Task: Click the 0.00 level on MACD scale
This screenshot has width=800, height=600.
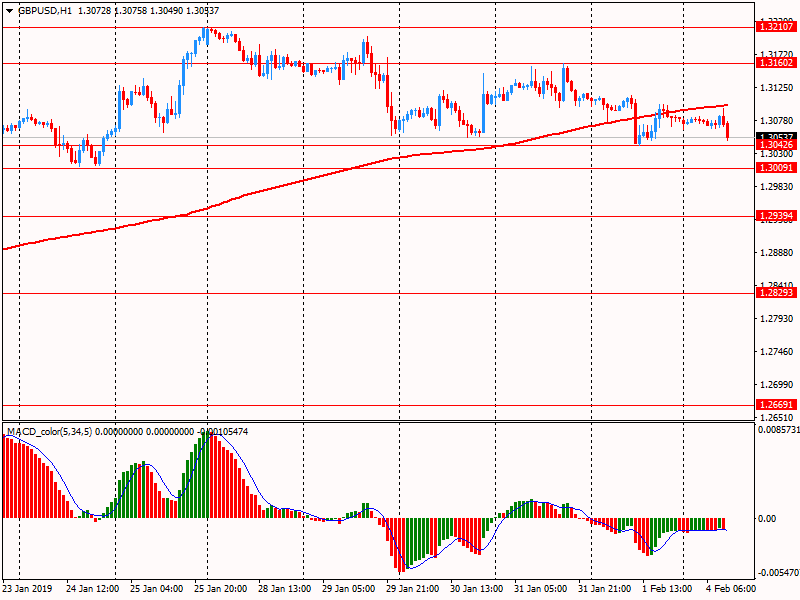Action: (x=768, y=518)
